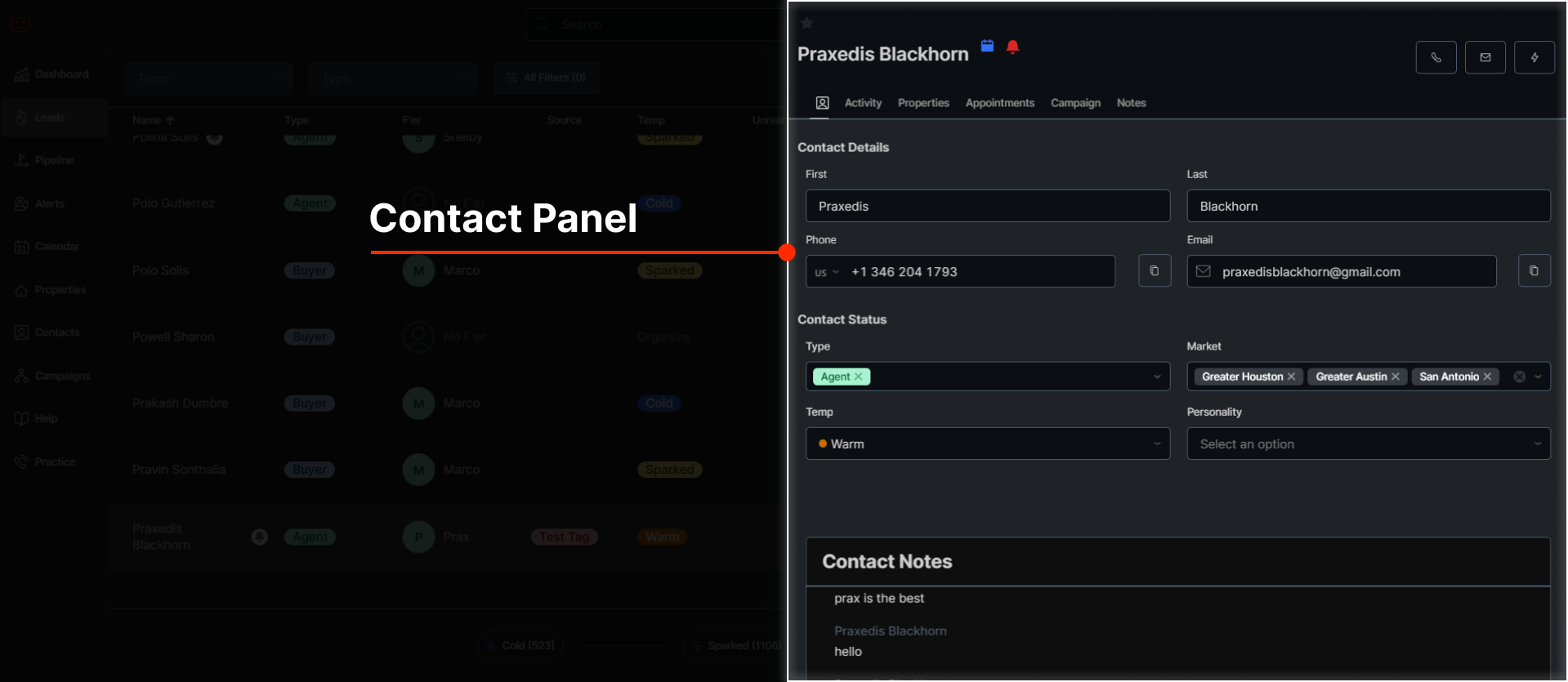Go to the Campaign tab
The height and width of the screenshot is (682, 1568).
1075,103
